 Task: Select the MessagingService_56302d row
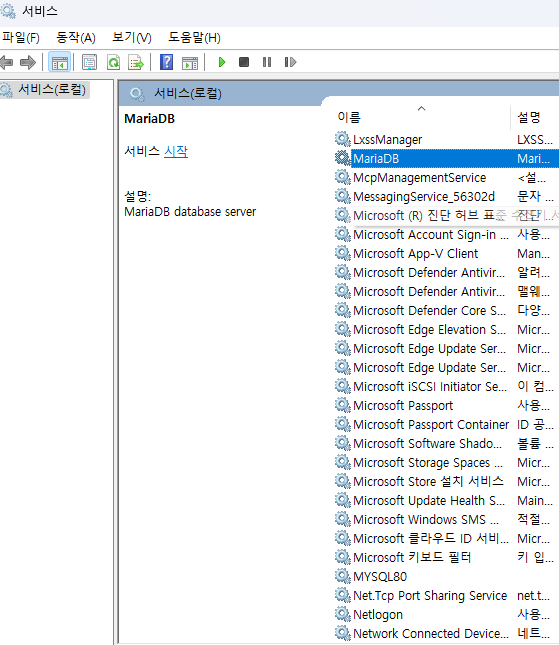(446, 196)
